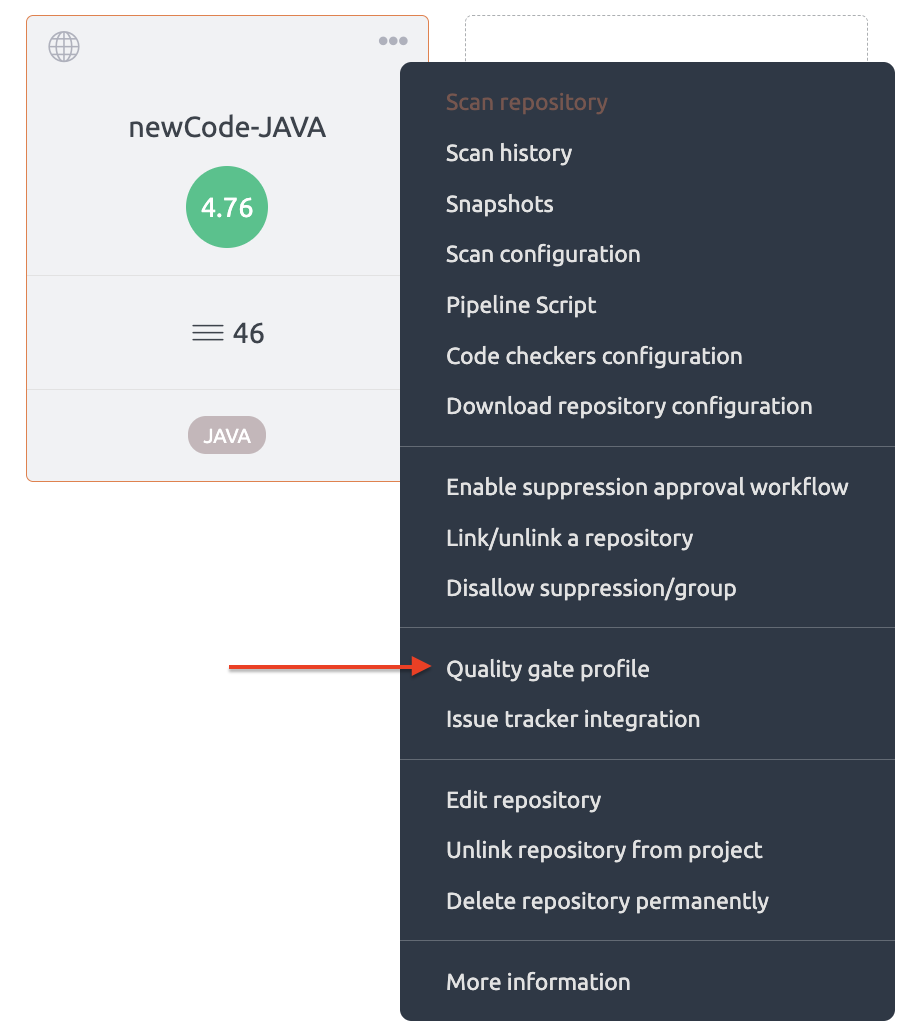Click Edit repository menu entry

[523, 800]
